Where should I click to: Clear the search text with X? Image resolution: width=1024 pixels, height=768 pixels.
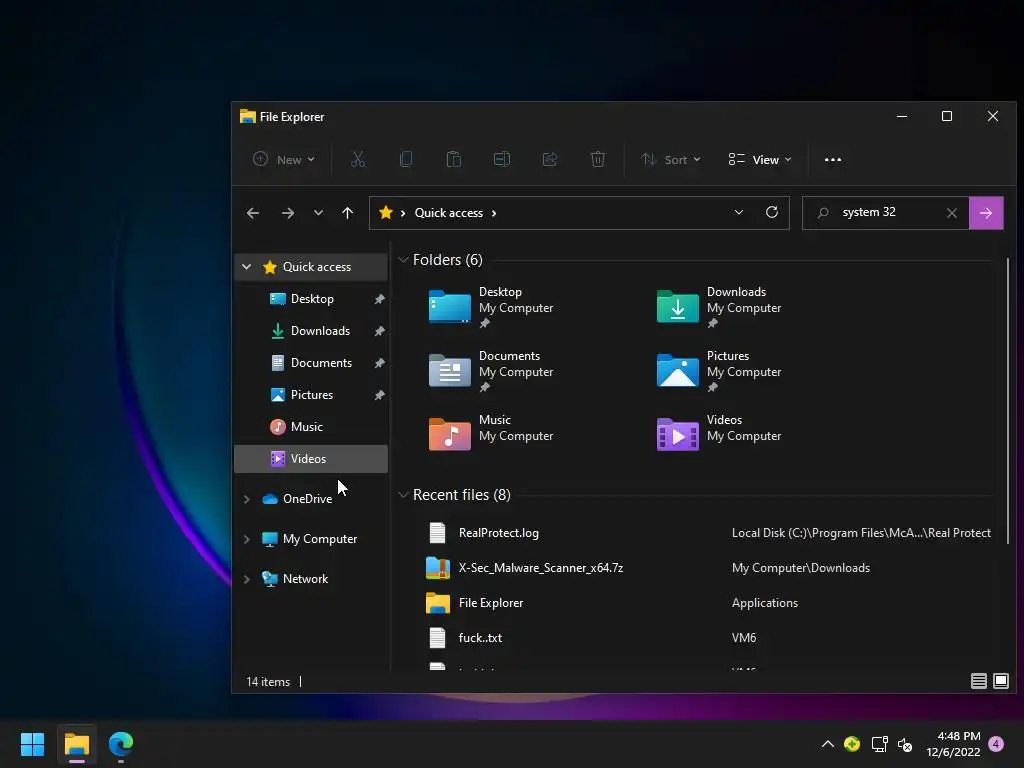click(x=952, y=213)
